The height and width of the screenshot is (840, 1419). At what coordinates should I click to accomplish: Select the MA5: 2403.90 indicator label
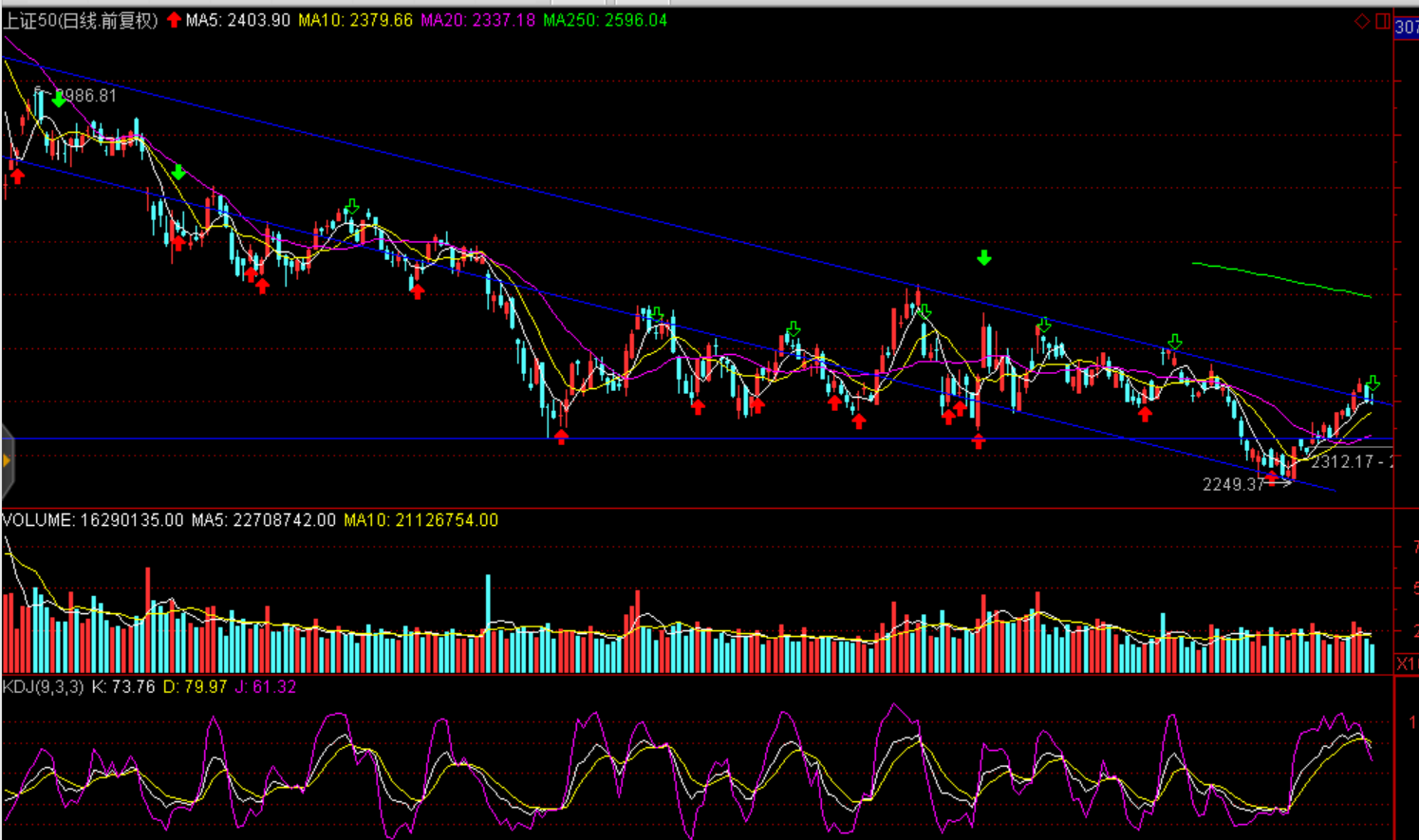pyautogui.click(x=237, y=20)
